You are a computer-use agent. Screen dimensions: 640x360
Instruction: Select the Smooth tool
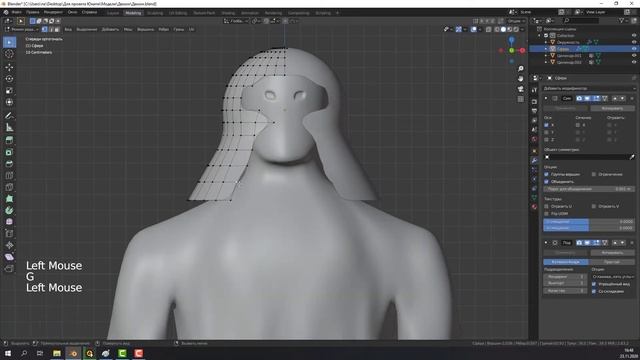9,222
